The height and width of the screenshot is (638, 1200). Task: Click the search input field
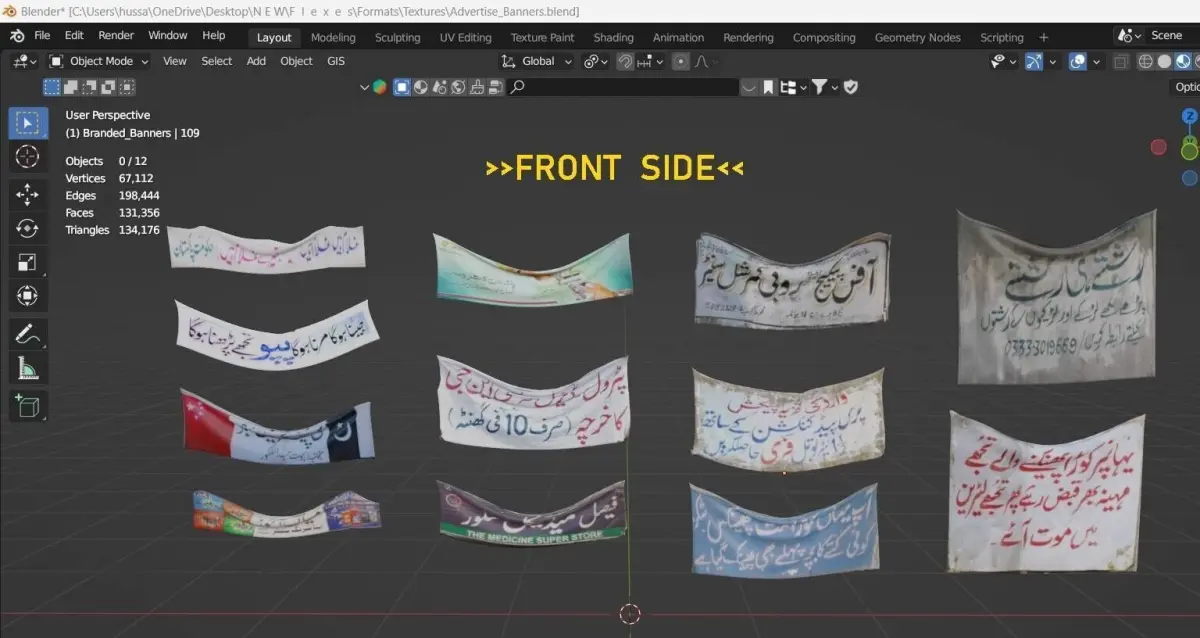pos(623,87)
